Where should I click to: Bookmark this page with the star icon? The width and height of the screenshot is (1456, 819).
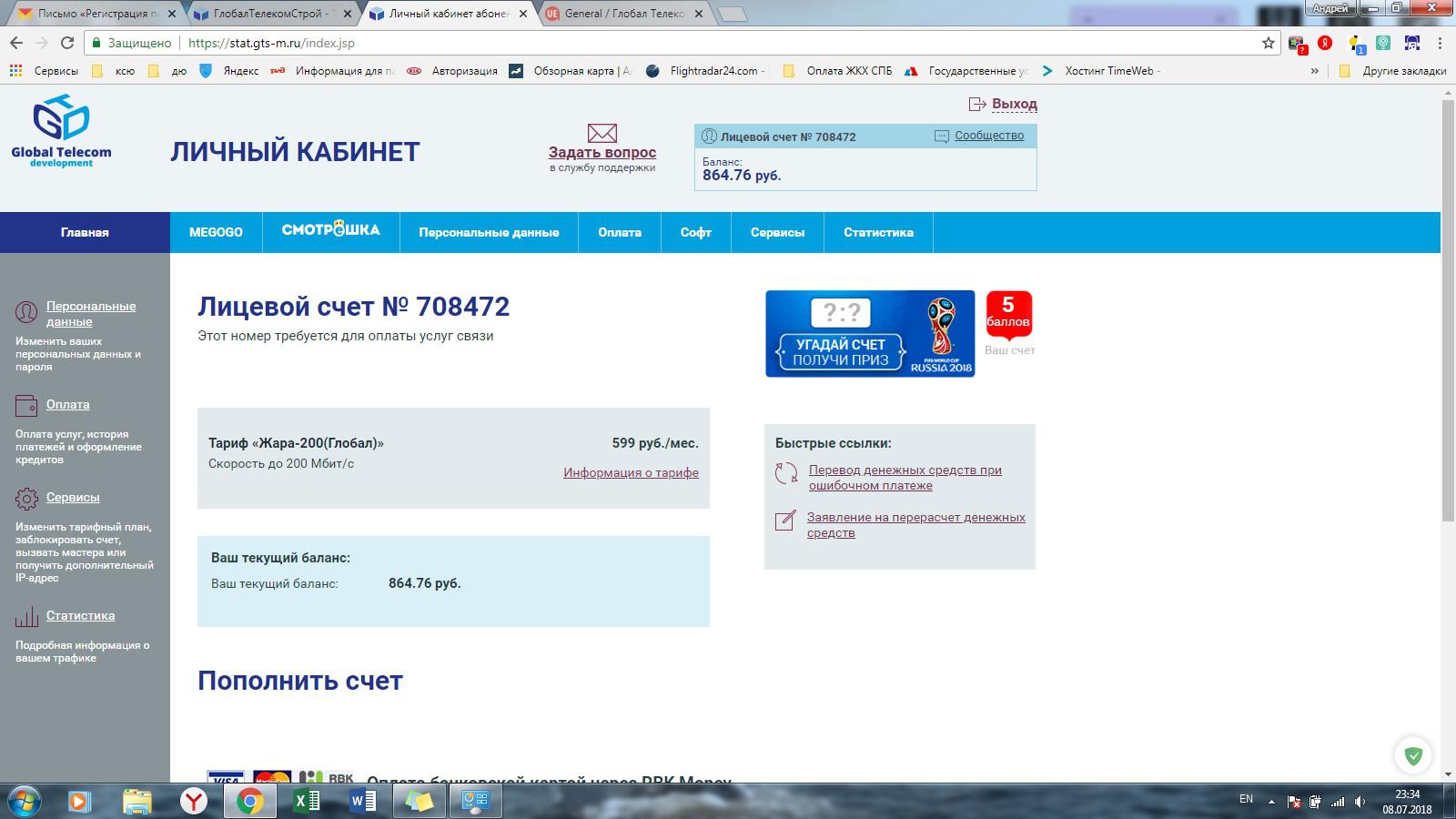click(1269, 43)
